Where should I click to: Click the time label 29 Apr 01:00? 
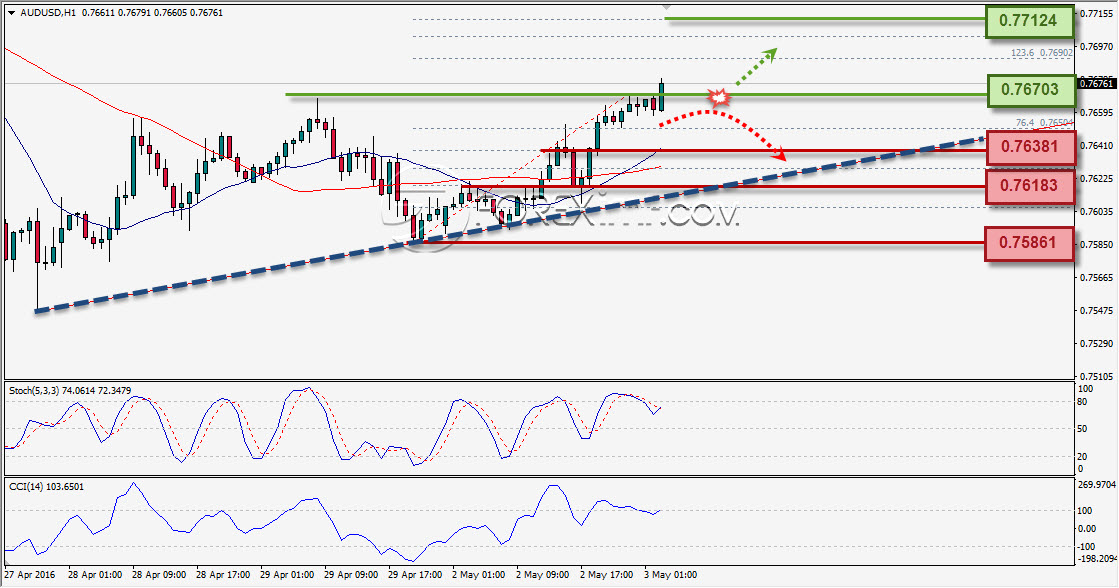[287, 574]
